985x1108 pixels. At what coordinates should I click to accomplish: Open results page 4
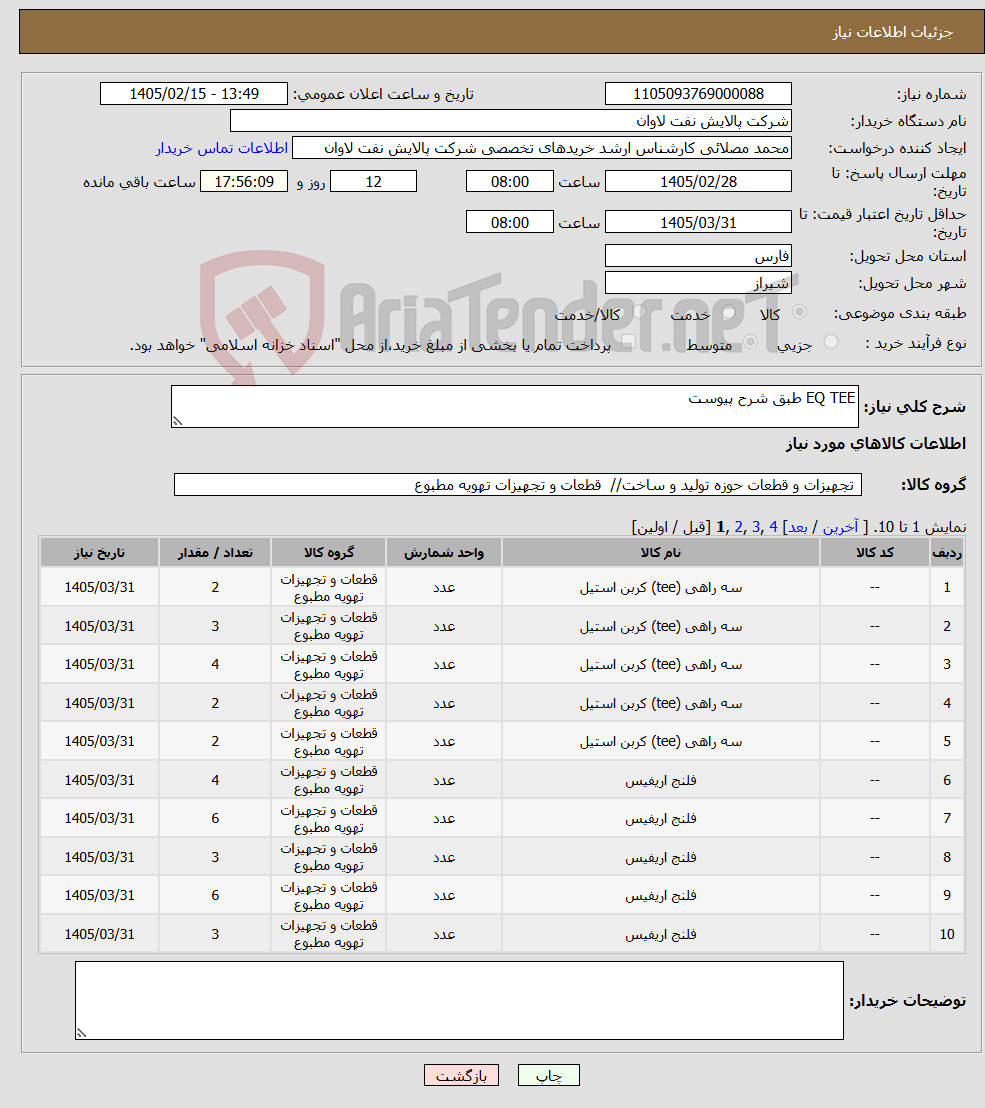pos(774,527)
